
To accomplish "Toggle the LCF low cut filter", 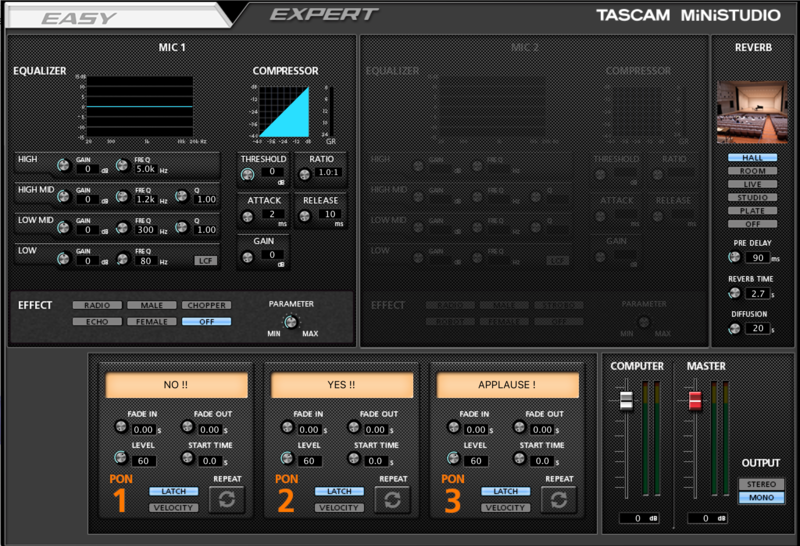I will click(205, 260).
